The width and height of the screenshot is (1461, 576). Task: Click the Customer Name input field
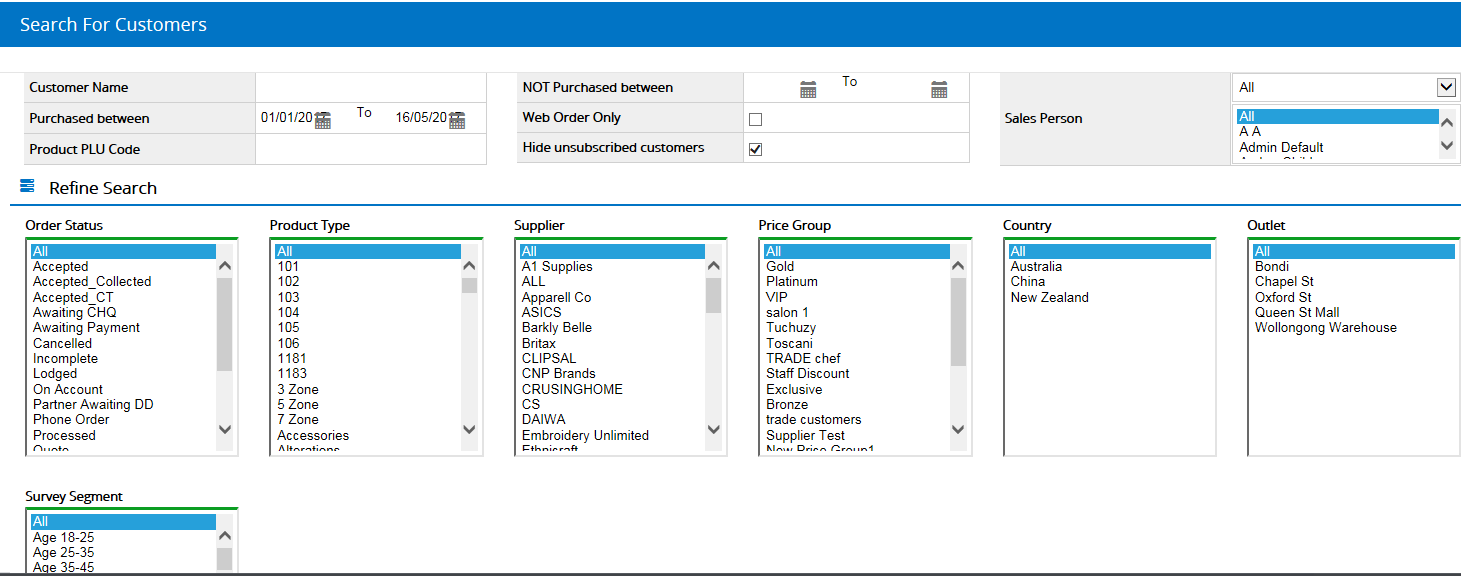pos(370,88)
